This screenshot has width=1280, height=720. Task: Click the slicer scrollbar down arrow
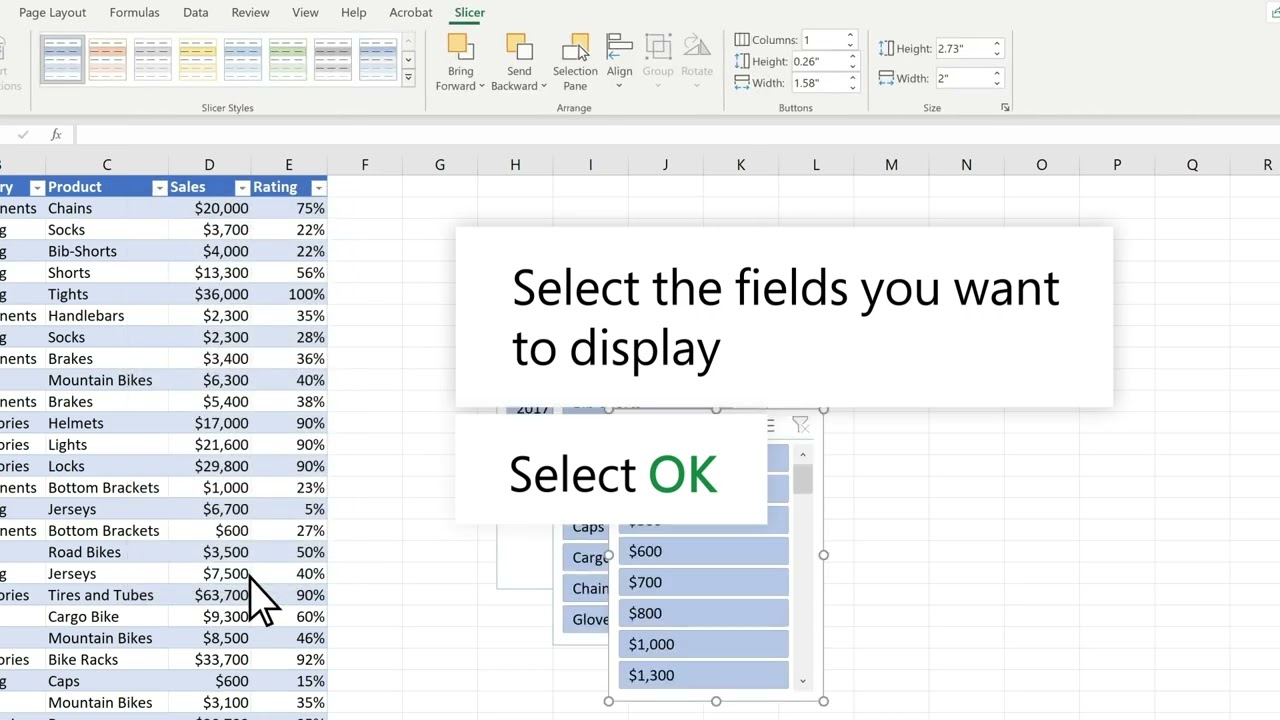[x=803, y=681]
